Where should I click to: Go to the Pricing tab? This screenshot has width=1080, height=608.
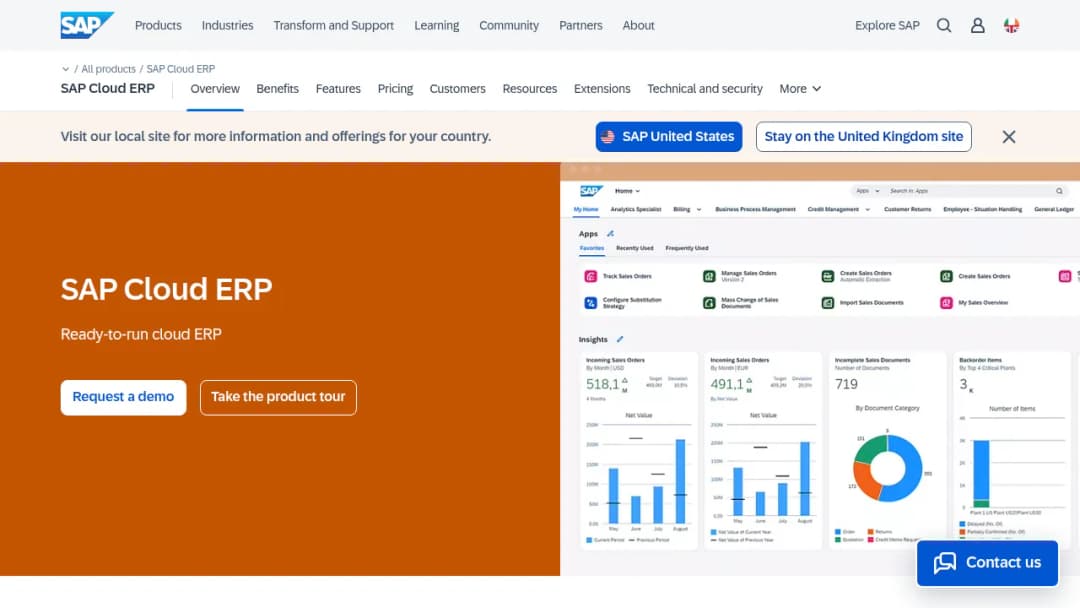(395, 89)
